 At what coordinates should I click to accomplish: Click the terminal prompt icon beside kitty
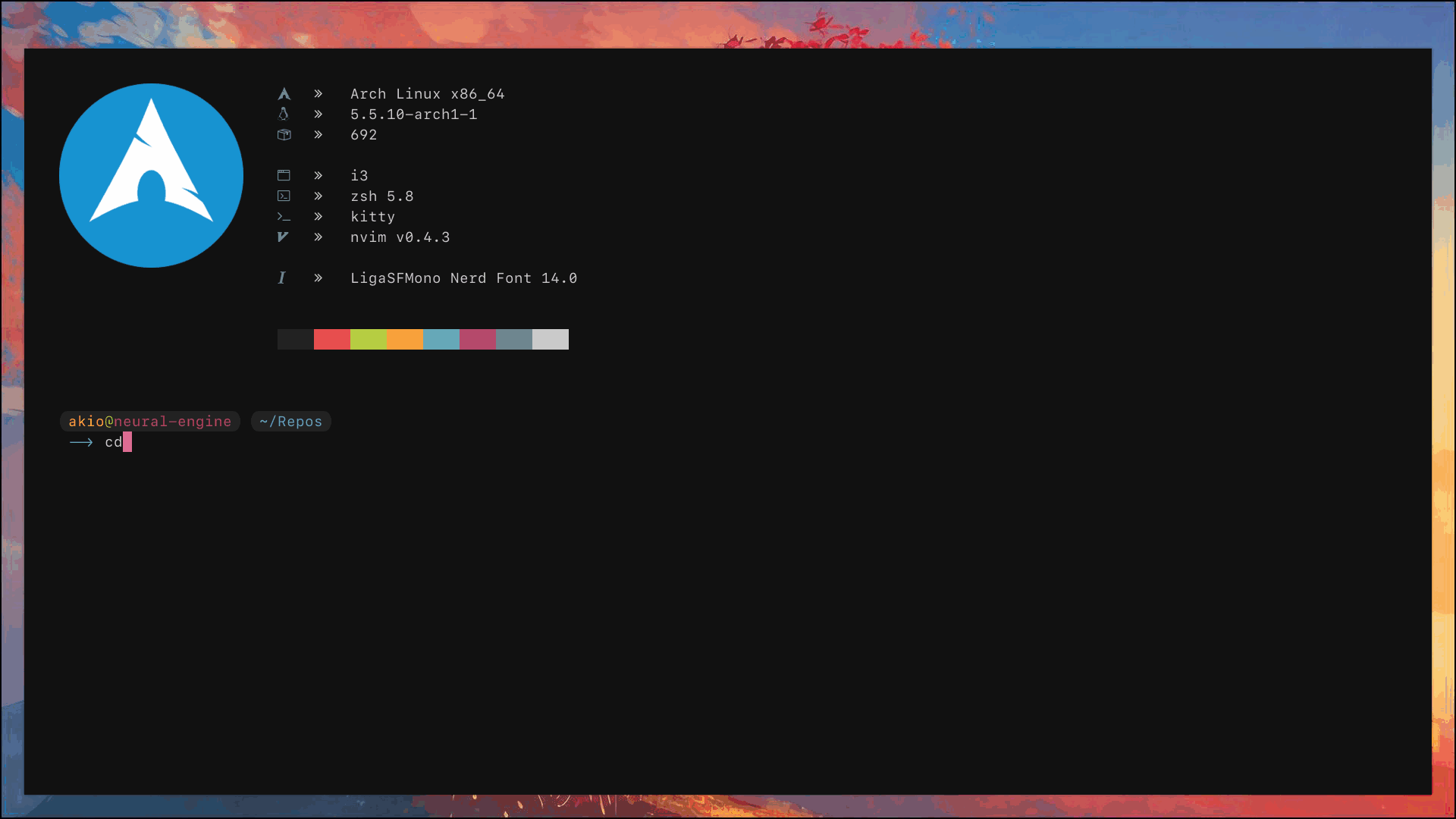point(284,217)
